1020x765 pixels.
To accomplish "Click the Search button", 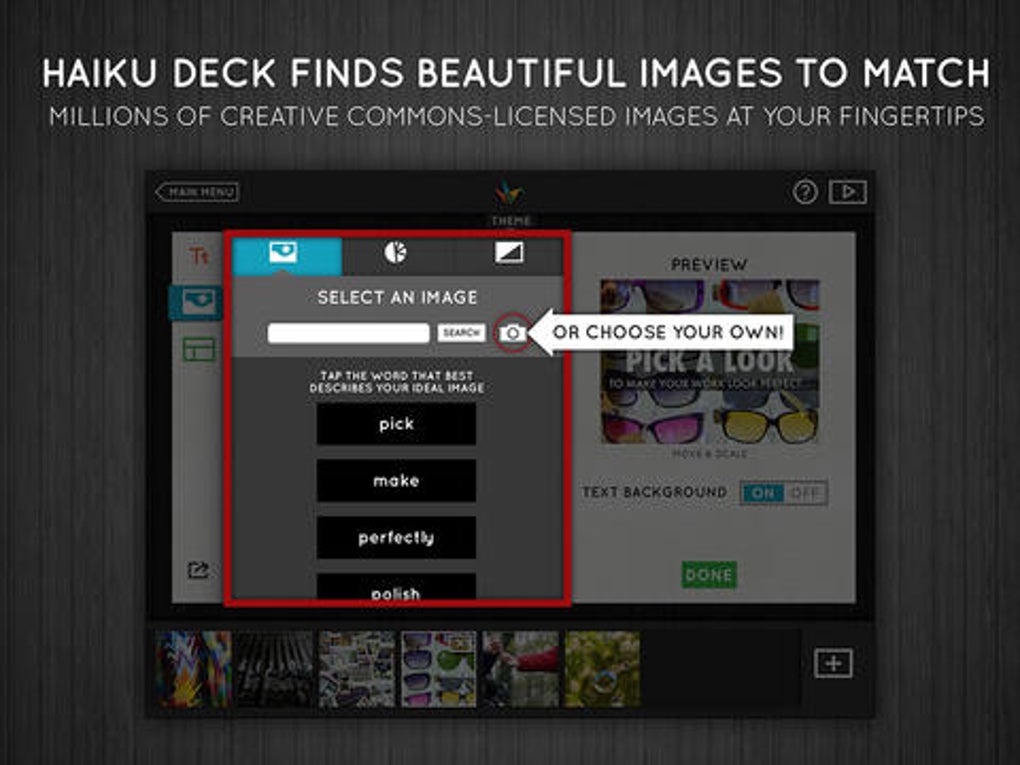I will pyautogui.click(x=461, y=333).
